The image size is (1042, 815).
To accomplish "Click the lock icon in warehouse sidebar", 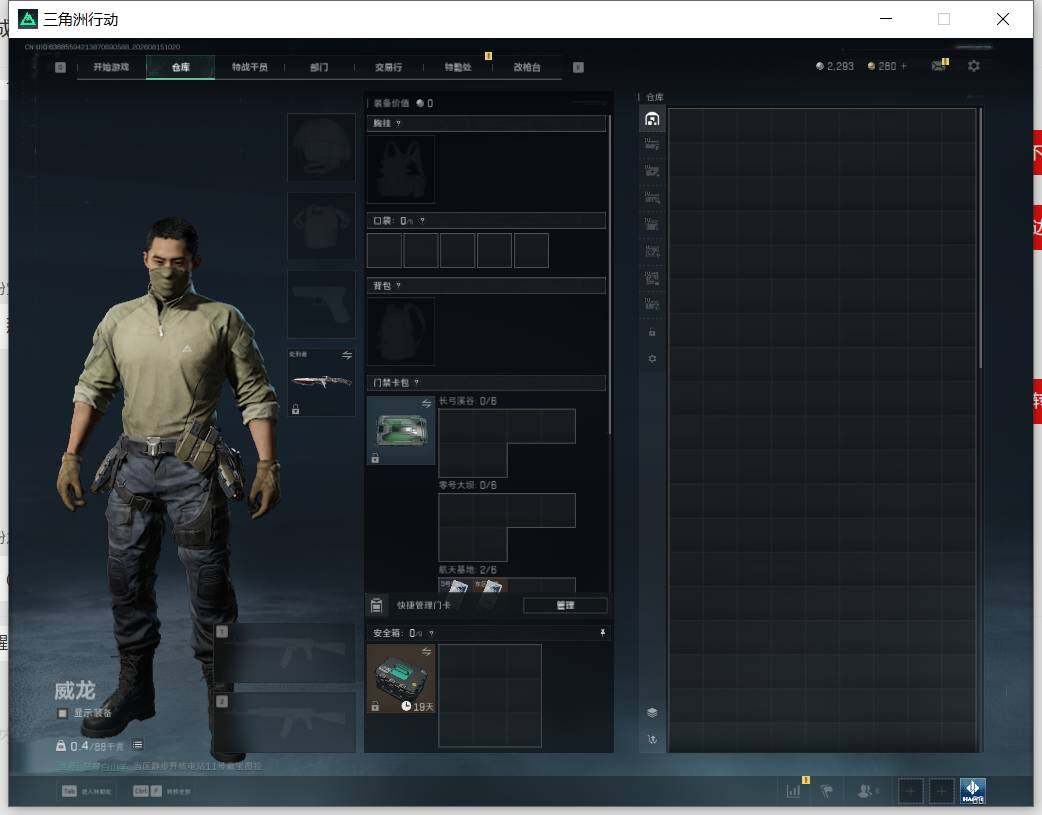I will (x=652, y=332).
